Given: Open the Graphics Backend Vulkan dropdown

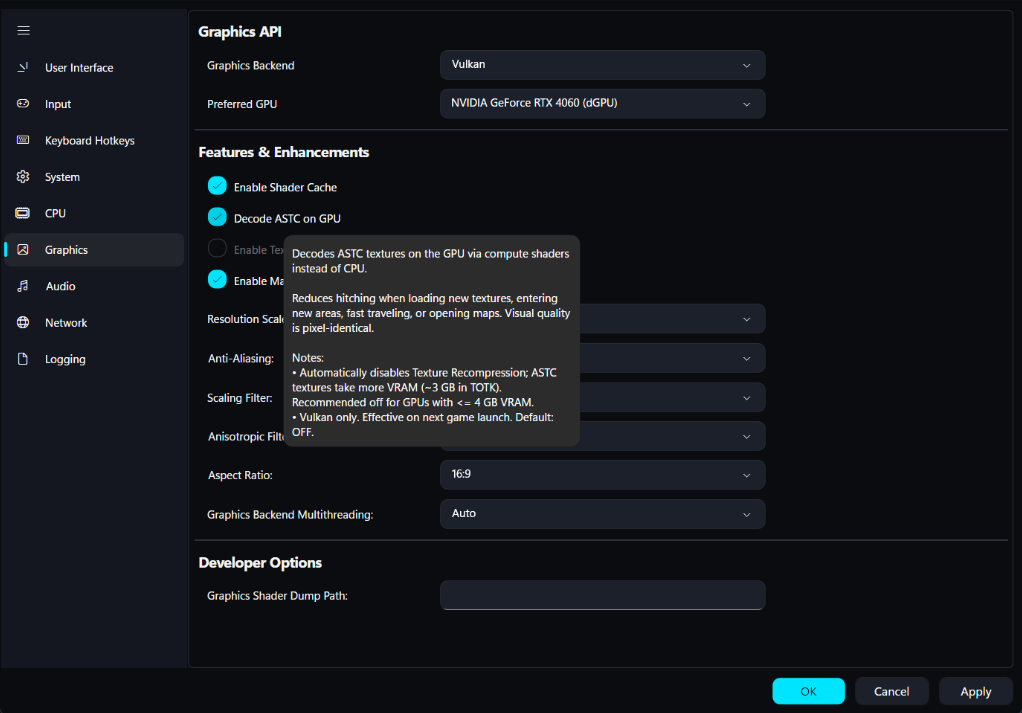Looking at the screenshot, I should point(602,65).
